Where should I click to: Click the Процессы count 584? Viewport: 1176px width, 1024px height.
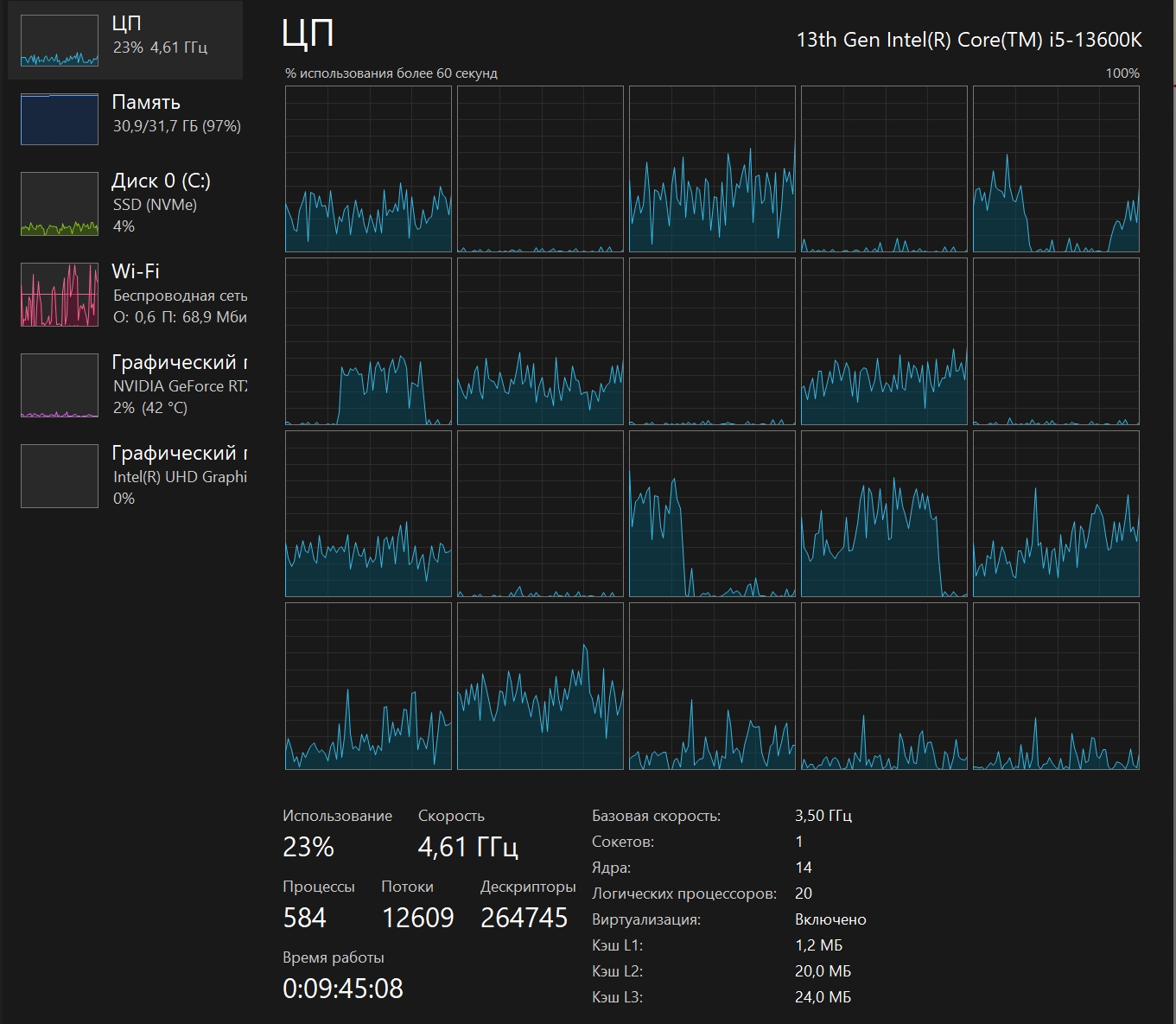click(305, 918)
